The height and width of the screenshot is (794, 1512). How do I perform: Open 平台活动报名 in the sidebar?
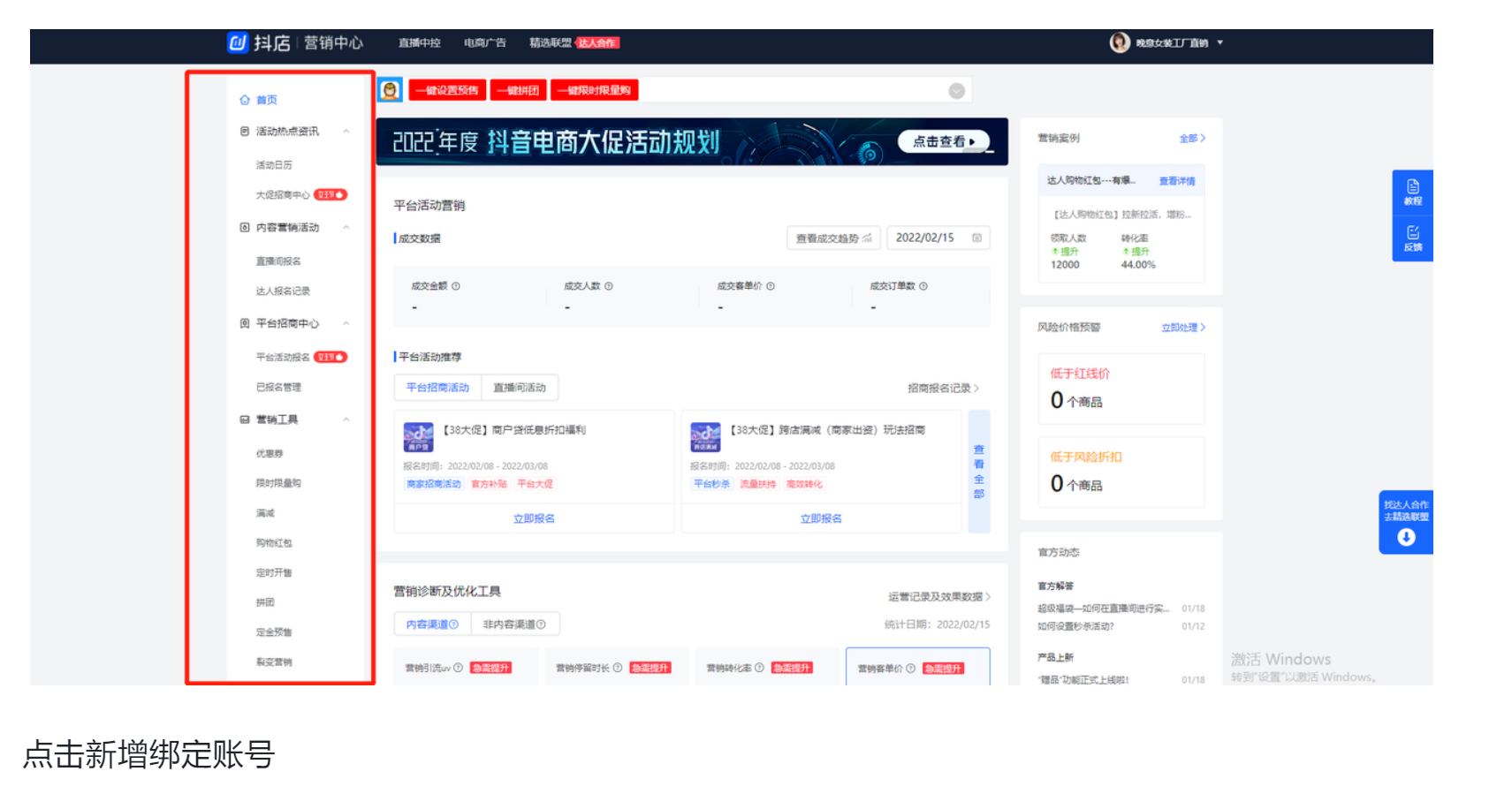pos(283,358)
